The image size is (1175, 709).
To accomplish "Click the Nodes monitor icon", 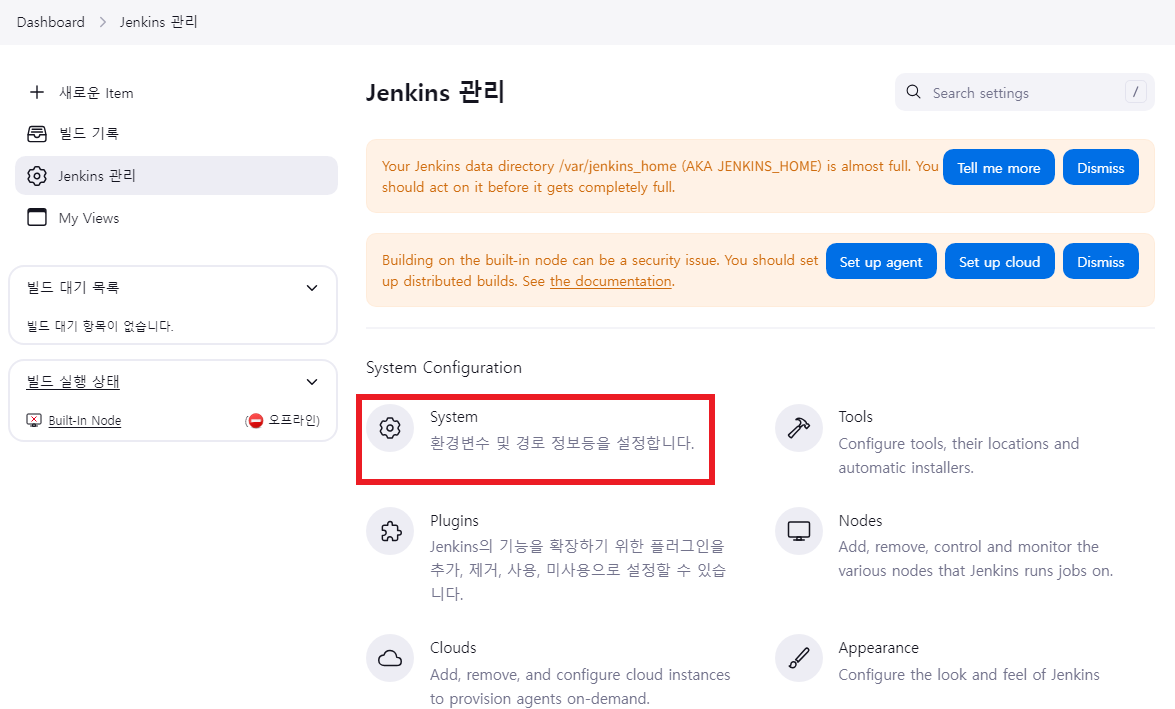I will [799, 531].
